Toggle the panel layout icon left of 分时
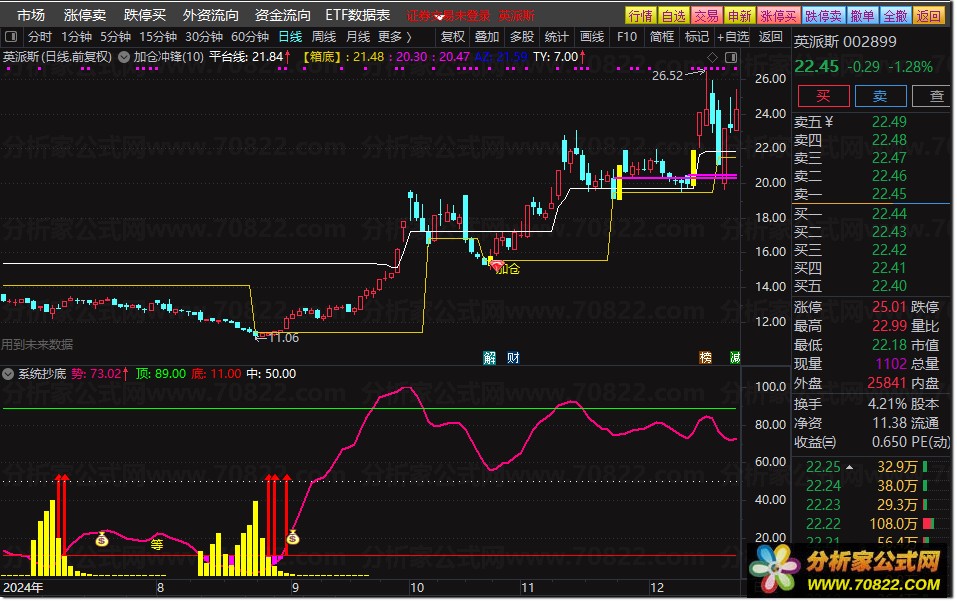This screenshot has height=601, width=957. pos(10,37)
